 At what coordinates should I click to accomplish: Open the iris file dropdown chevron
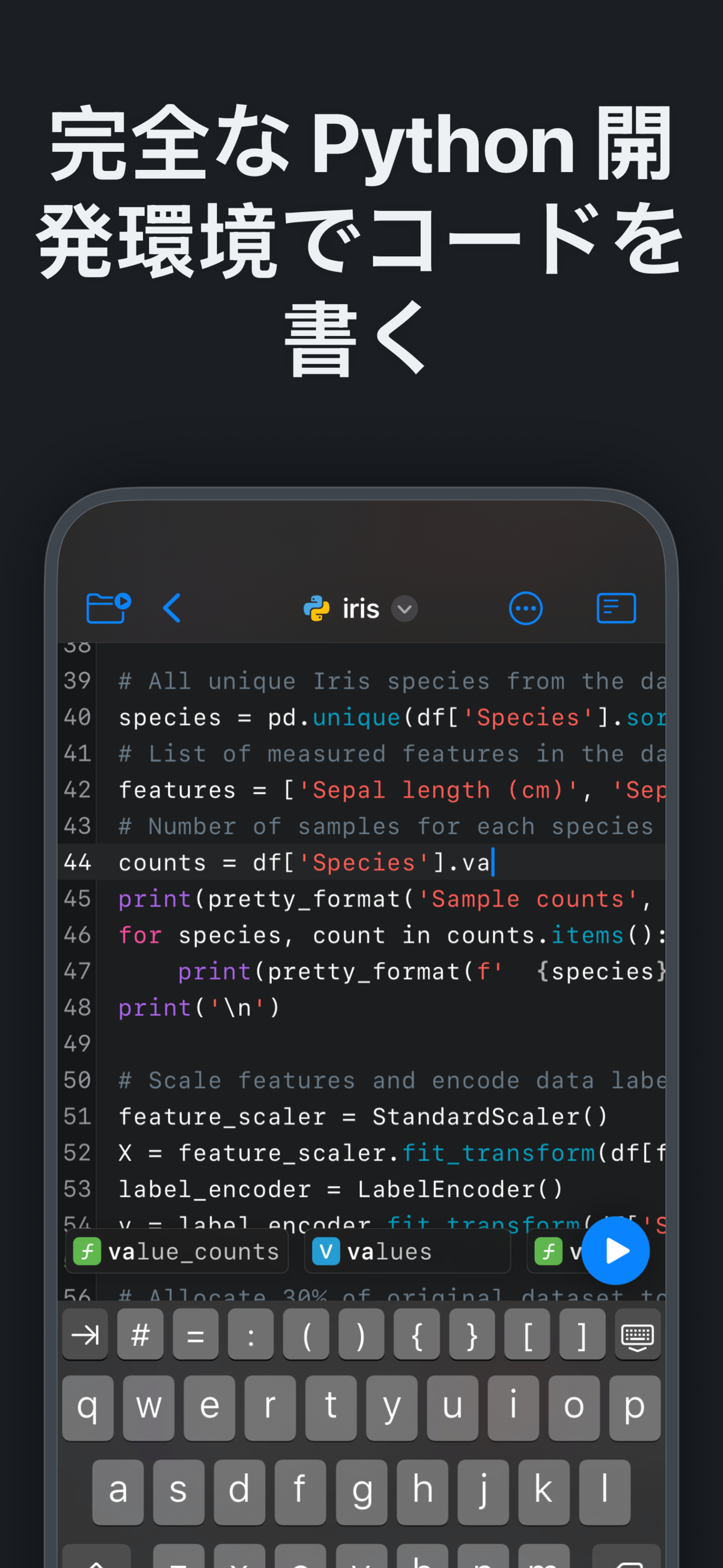coord(404,608)
